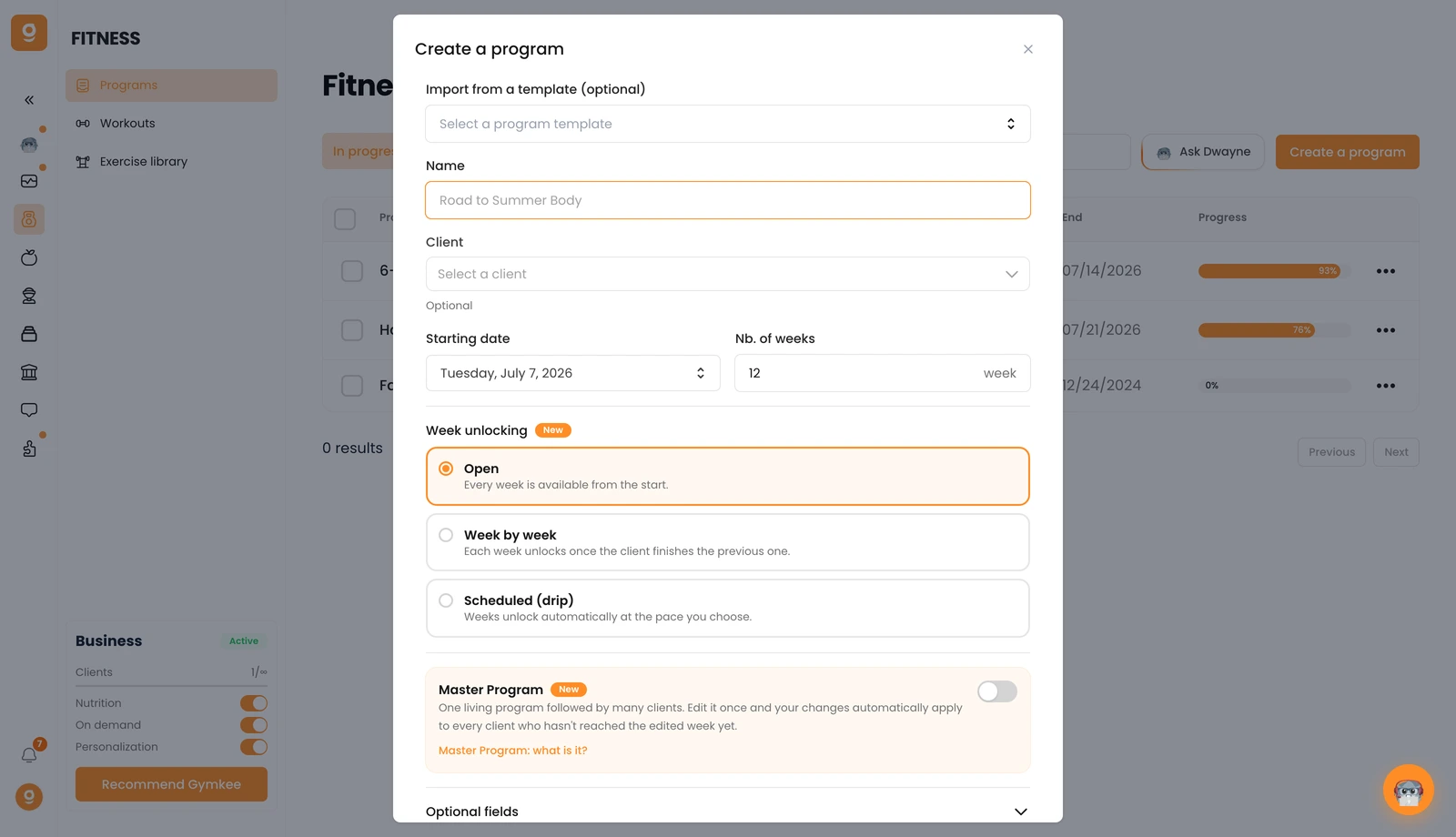Collapse the sidebar with double-chevron icon
Image resolution: width=1456 pixels, height=837 pixels.
(29, 100)
